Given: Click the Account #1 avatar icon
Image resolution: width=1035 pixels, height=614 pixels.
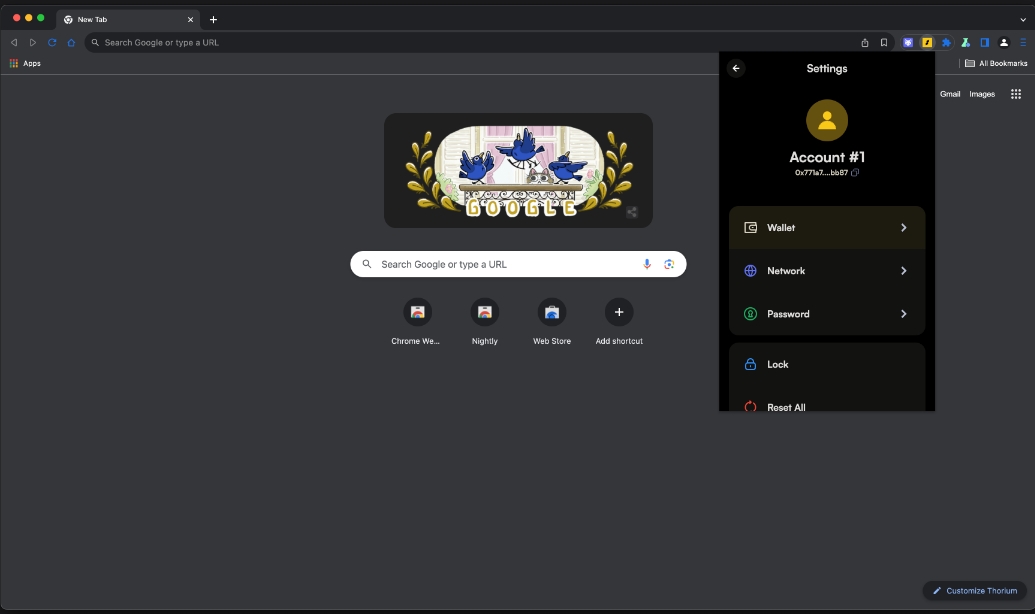Looking at the screenshot, I should click(x=826, y=120).
